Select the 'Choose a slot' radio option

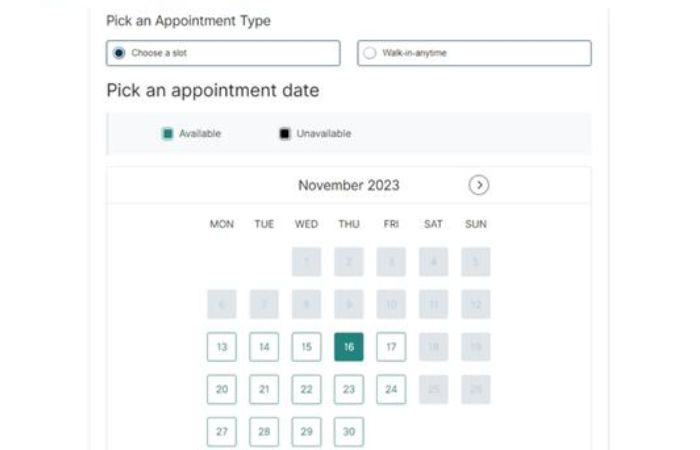120,53
